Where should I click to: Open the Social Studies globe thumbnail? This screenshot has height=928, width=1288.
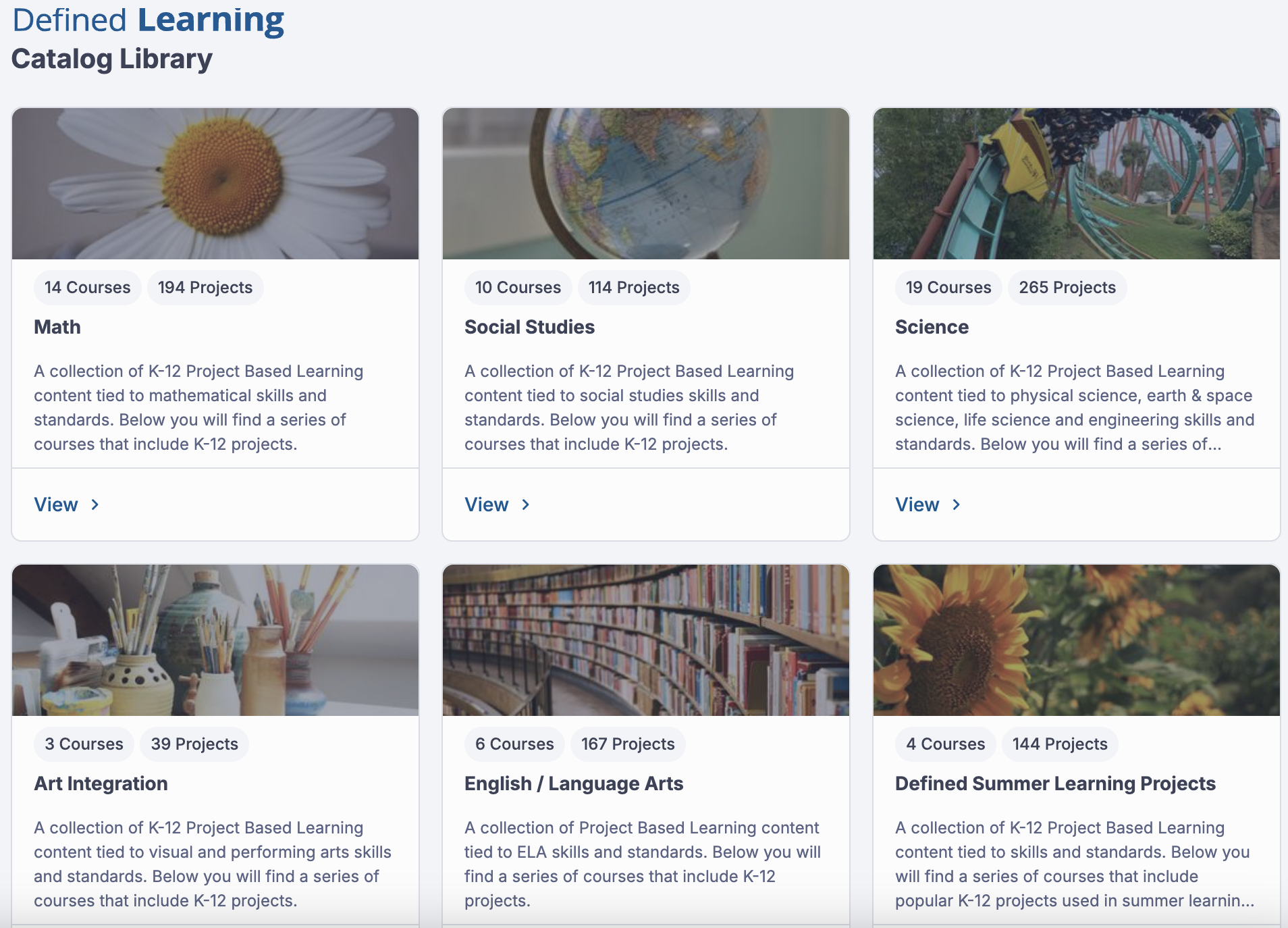646,184
